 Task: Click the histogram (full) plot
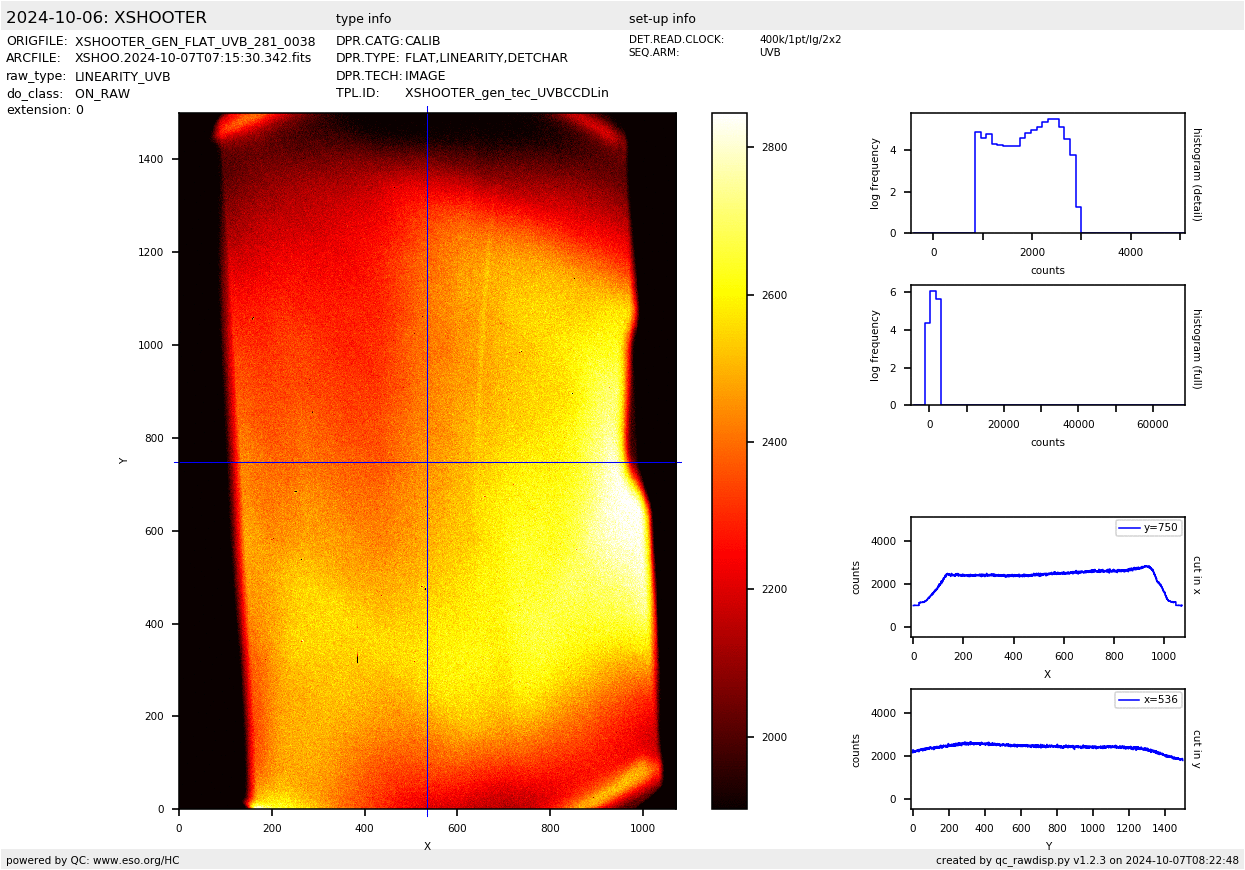click(1047, 345)
